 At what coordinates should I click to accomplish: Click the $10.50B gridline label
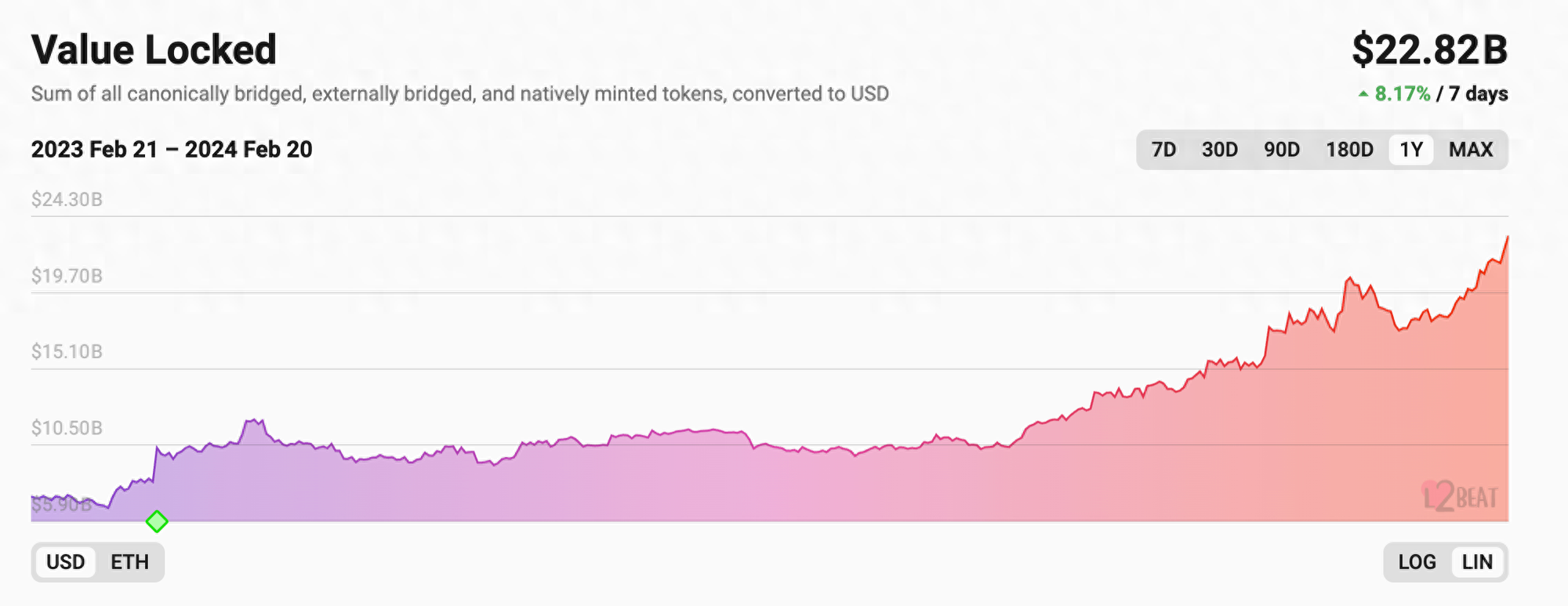pyautogui.click(x=67, y=428)
